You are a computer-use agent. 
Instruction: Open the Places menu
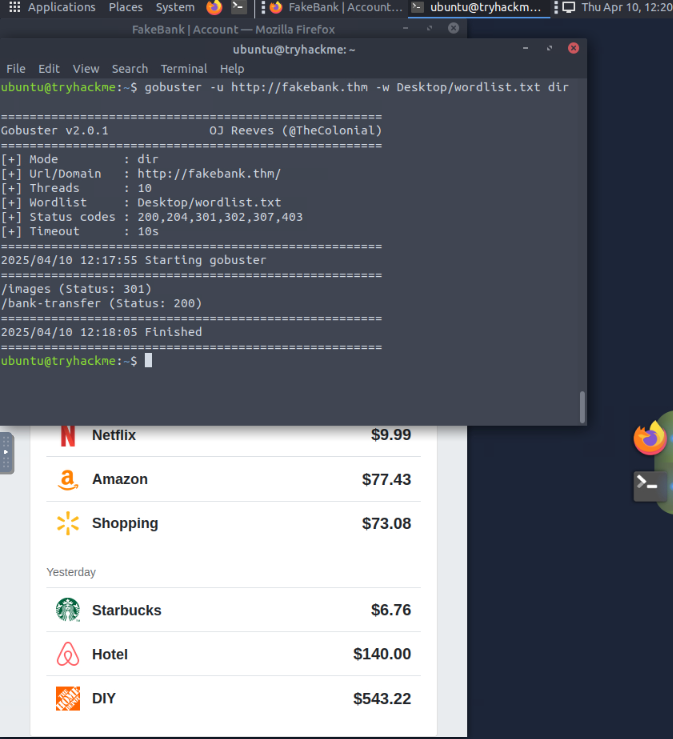tap(125, 7)
